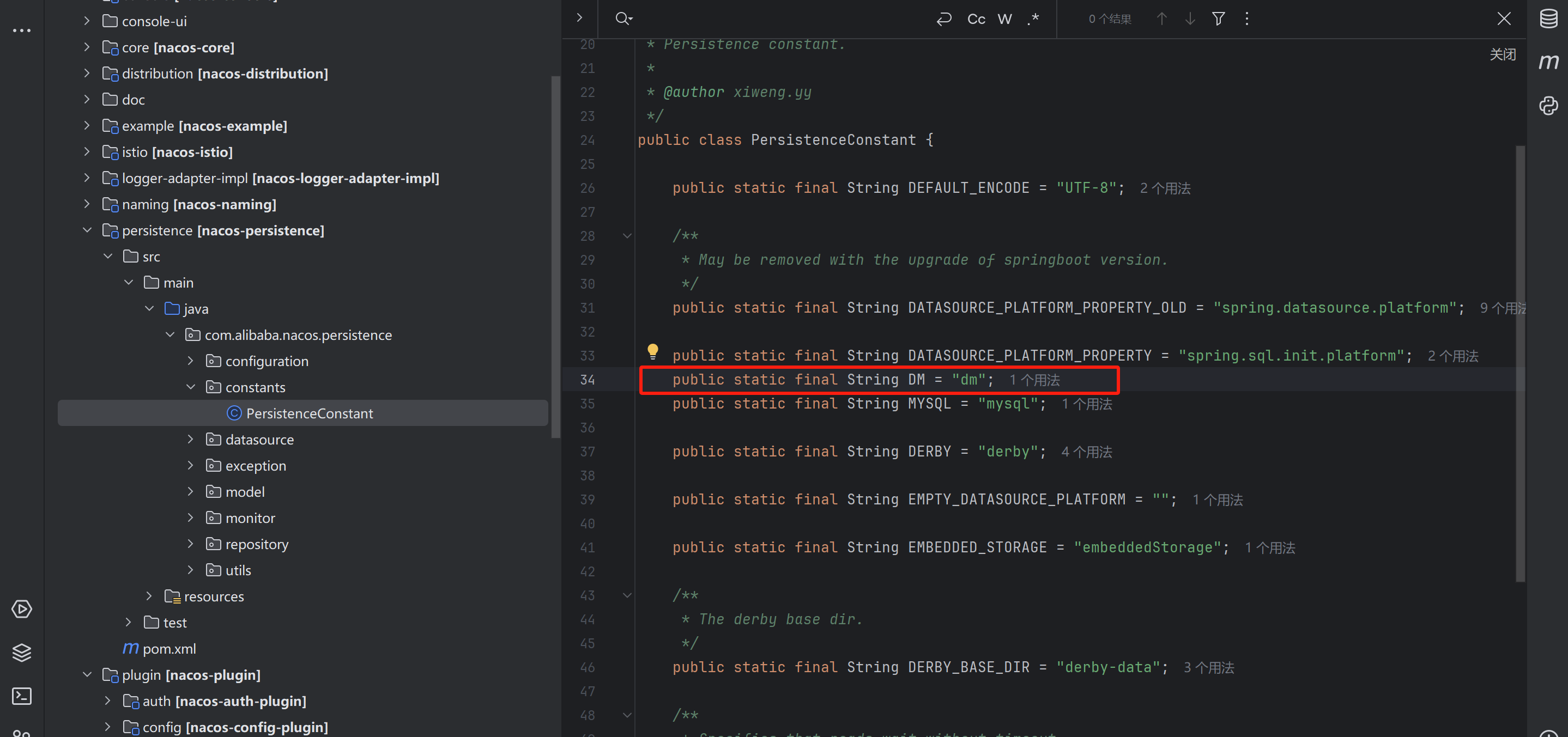Screen dimensions: 1568x737
Task: Click project tree vertical scrollbar
Action: [555, 255]
